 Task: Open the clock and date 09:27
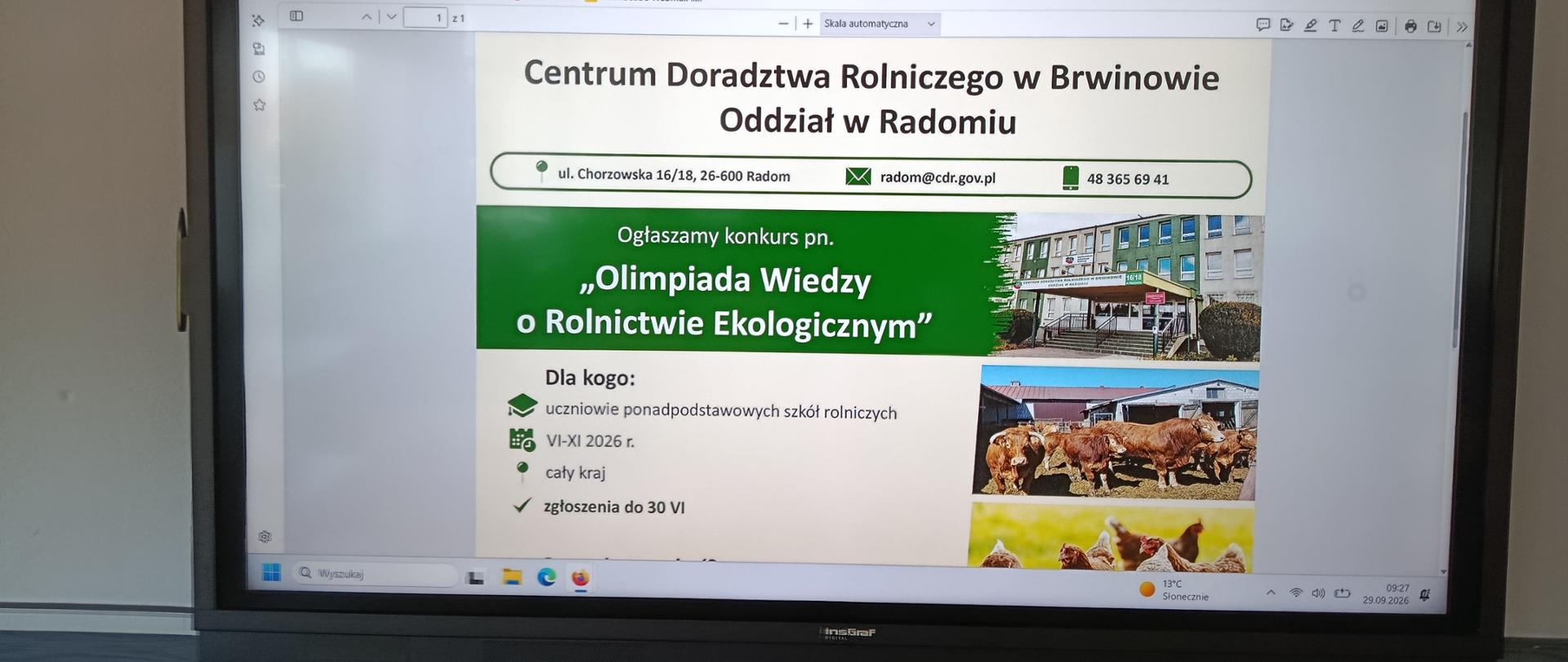pyautogui.click(x=1386, y=594)
